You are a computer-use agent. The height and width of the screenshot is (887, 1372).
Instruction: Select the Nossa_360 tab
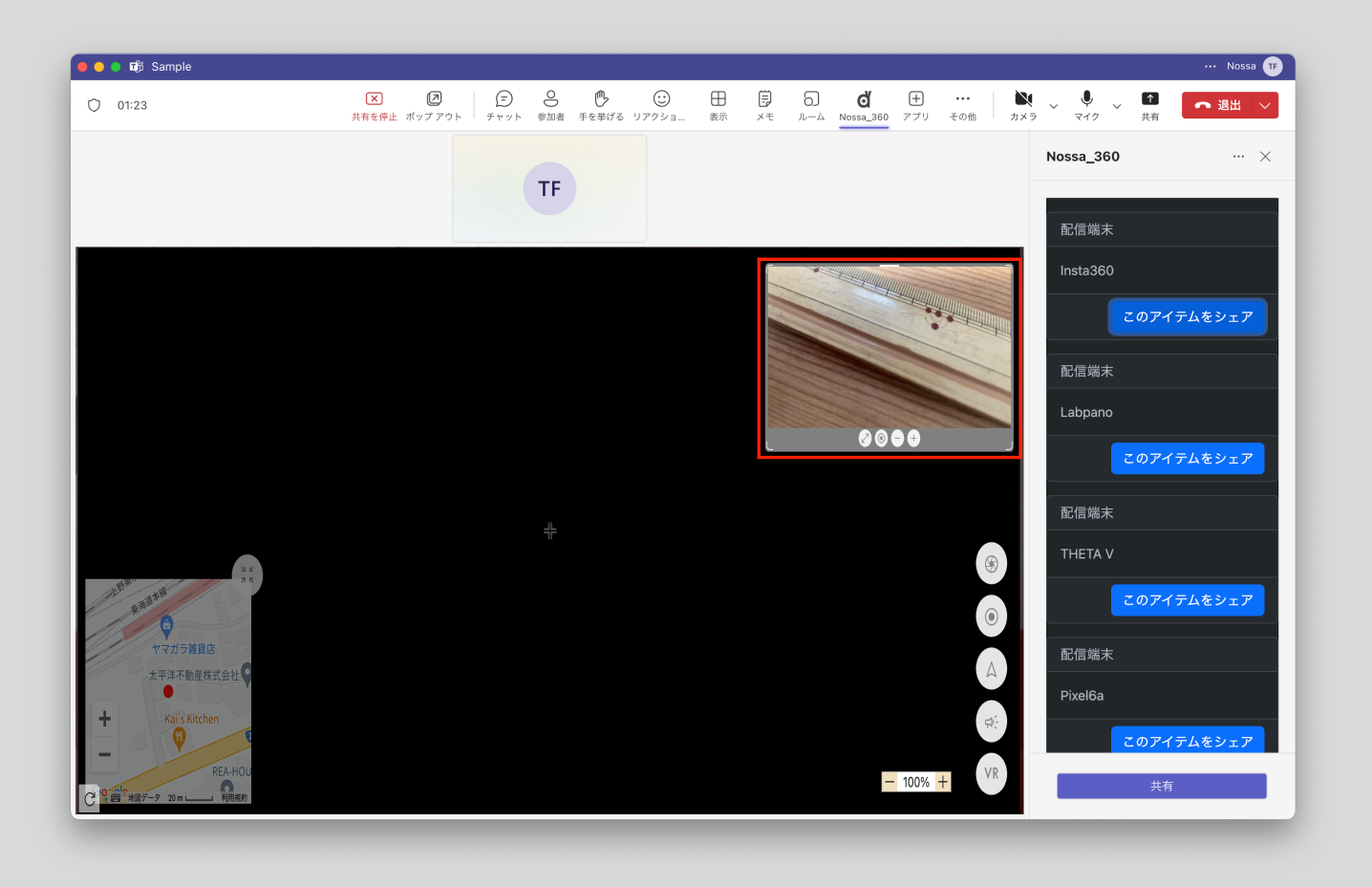tap(864, 105)
